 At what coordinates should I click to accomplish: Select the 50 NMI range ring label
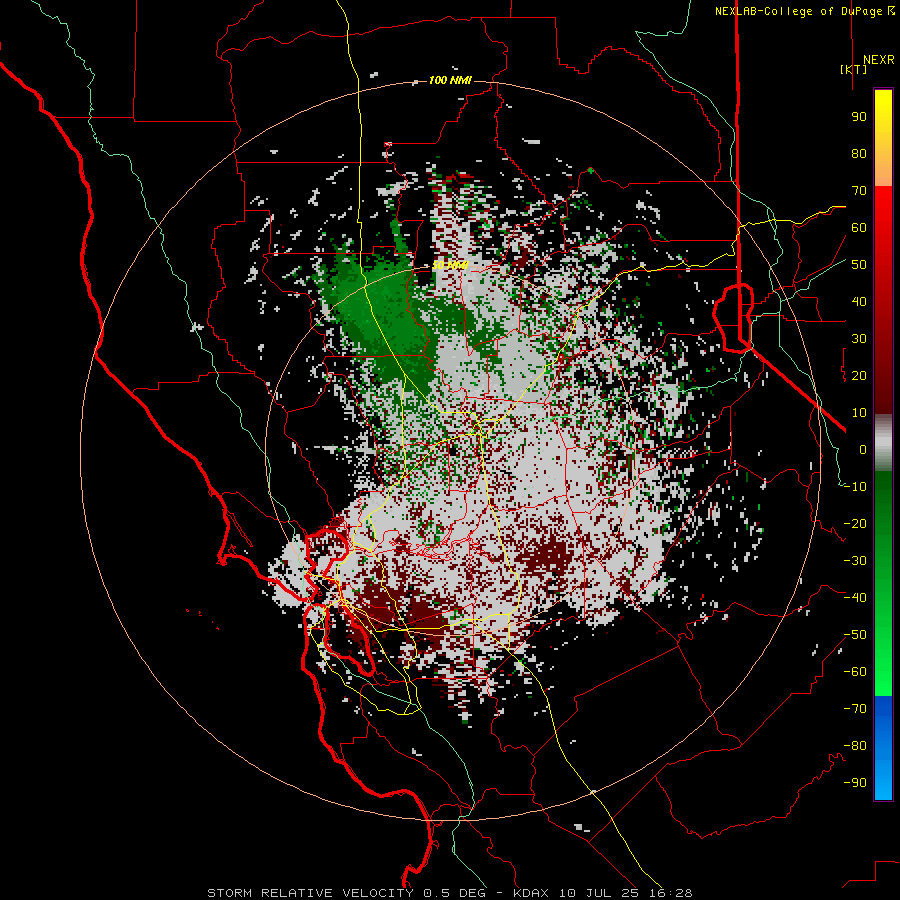[x=450, y=265]
